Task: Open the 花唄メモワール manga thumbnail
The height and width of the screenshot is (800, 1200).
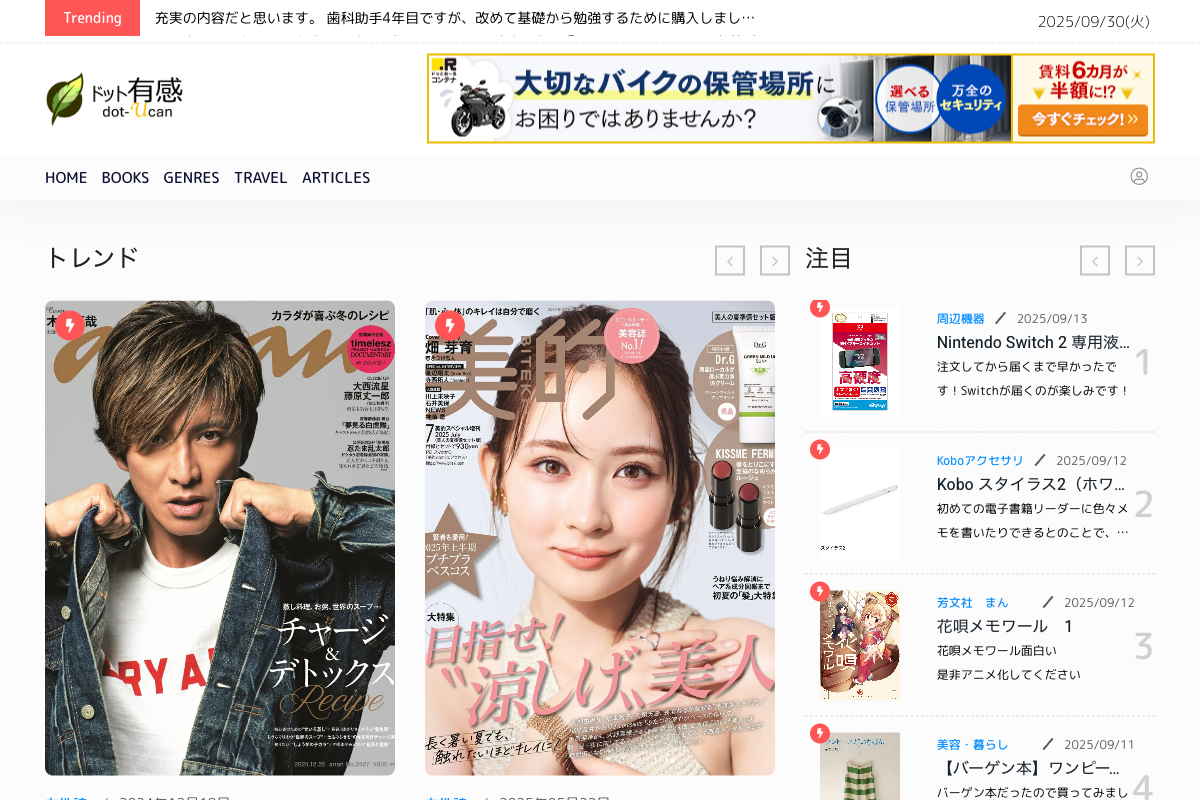Action: click(859, 644)
